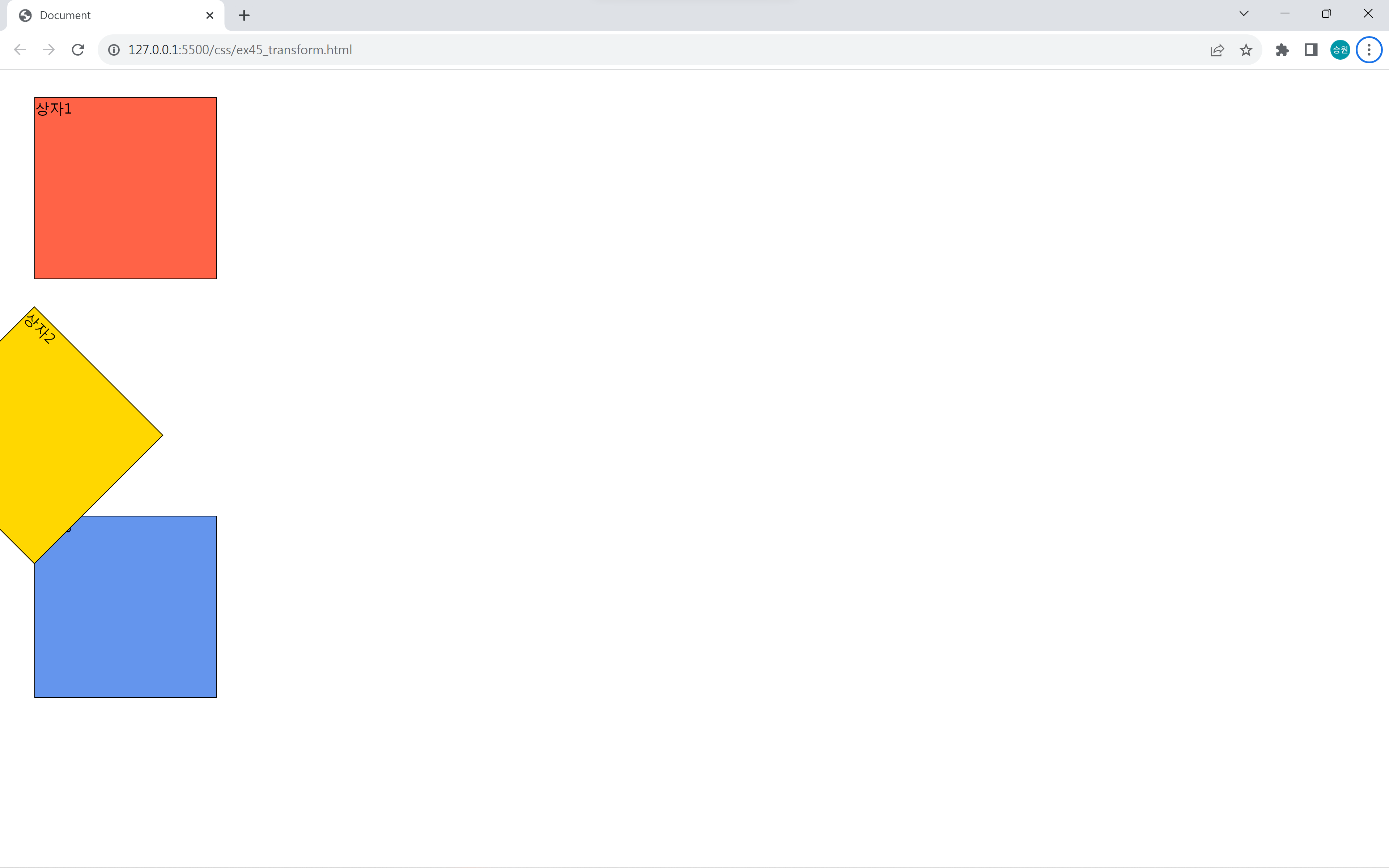Open a new tab
The width and height of the screenshot is (1389, 868).
pos(244,16)
